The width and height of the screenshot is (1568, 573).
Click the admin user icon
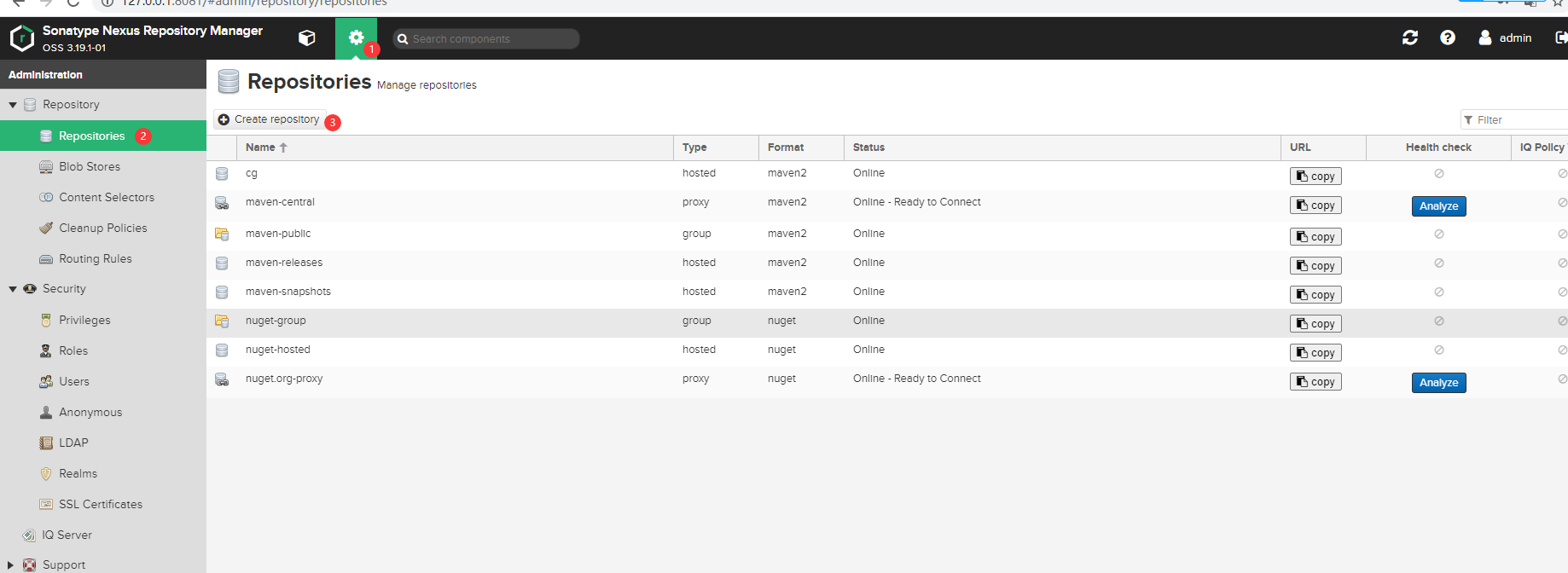(1485, 38)
